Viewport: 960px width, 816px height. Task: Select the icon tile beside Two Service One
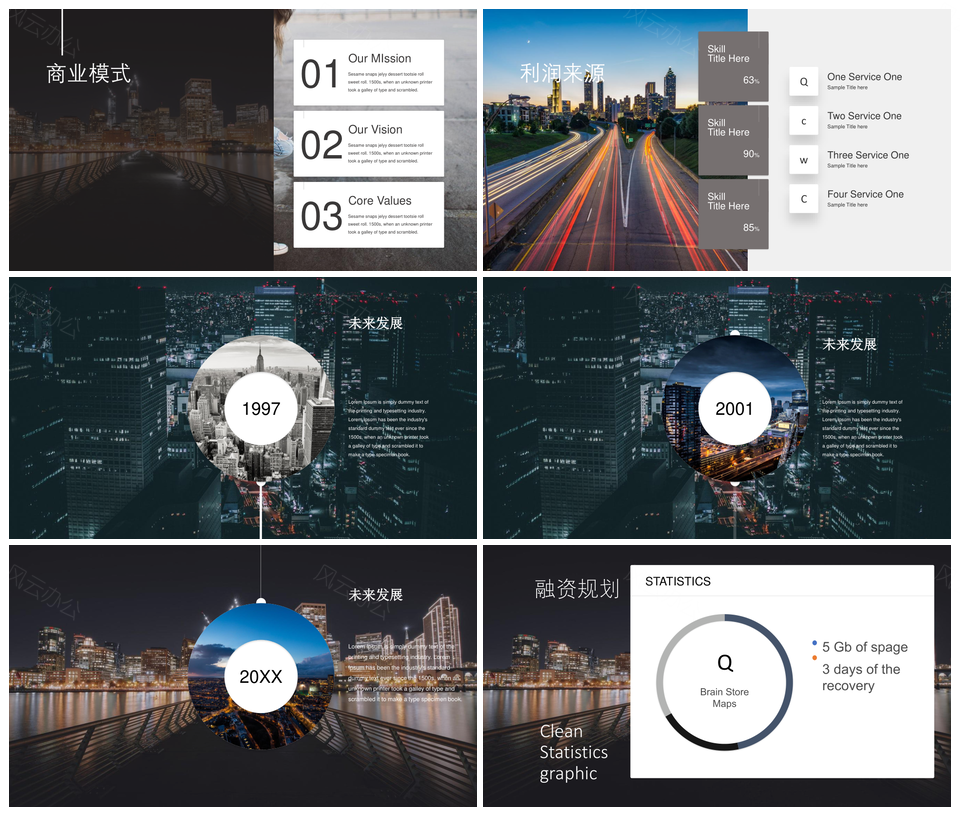[x=803, y=121]
